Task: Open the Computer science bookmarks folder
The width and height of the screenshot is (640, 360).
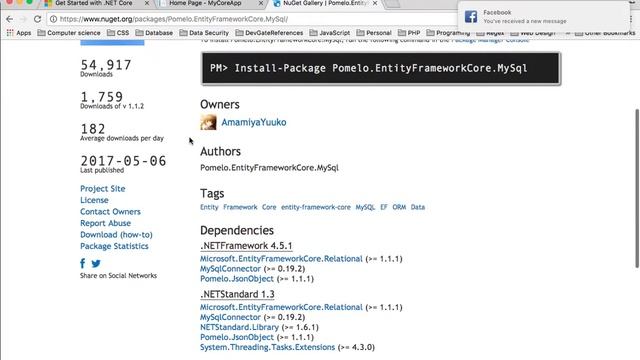Action: point(69,33)
